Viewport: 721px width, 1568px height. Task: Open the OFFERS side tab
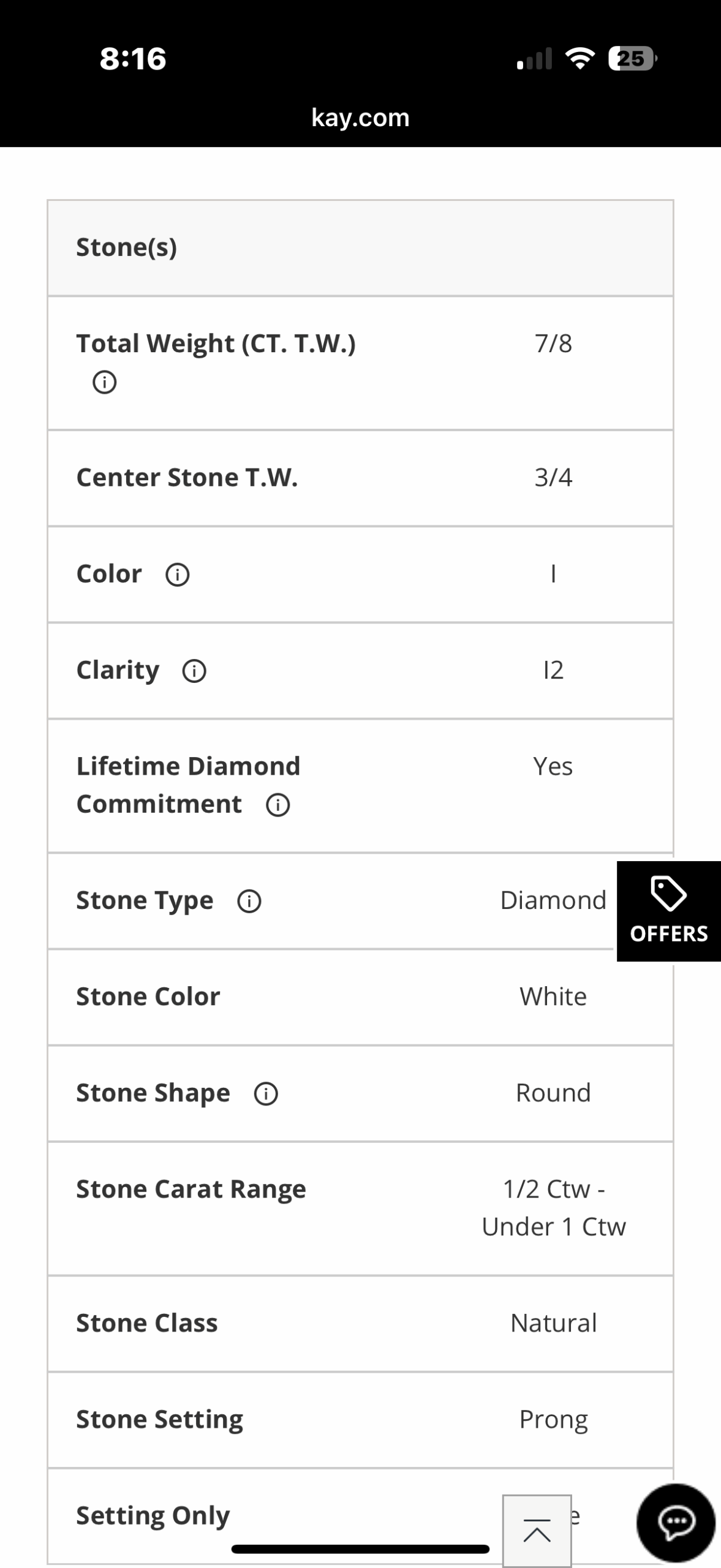(669, 911)
